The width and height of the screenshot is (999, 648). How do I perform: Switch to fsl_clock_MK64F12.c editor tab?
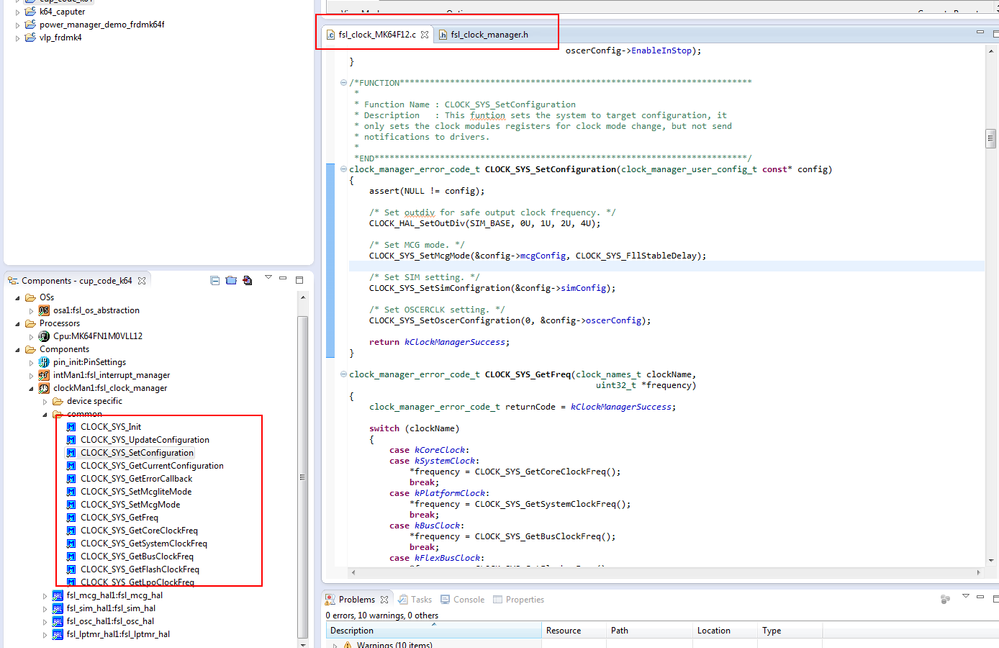377,34
